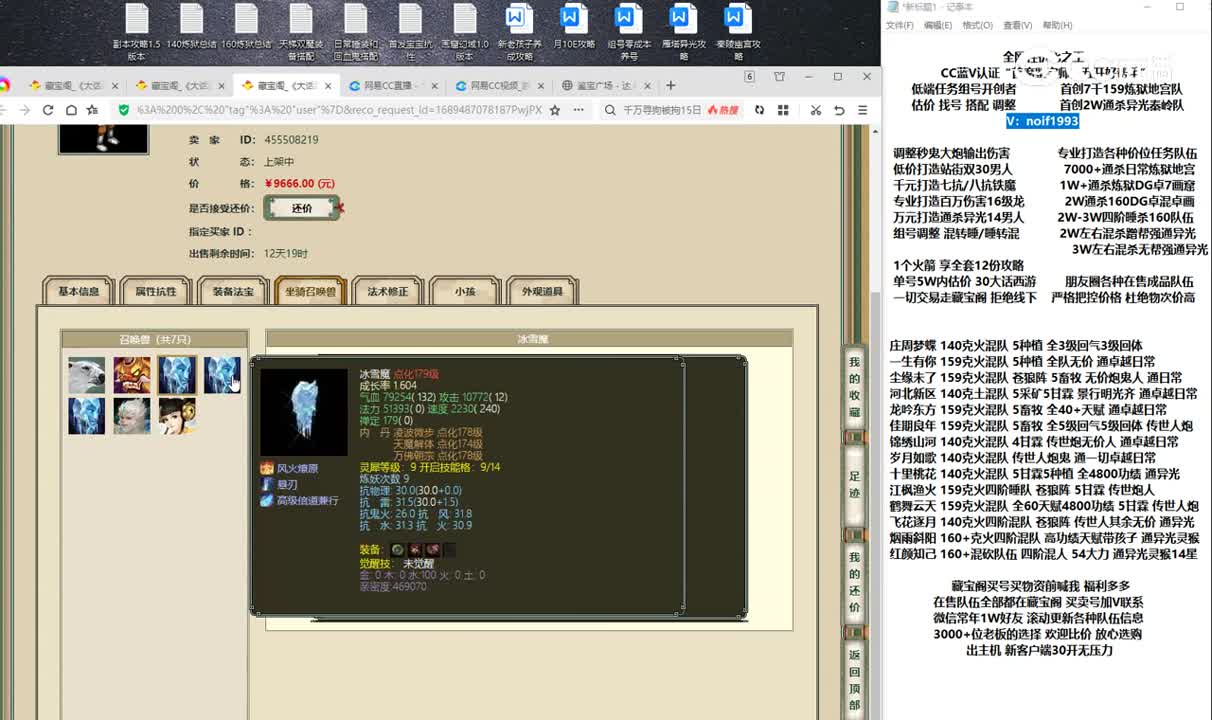Switch to the 外观道具 tab
The image size is (1212, 720).
(542, 291)
